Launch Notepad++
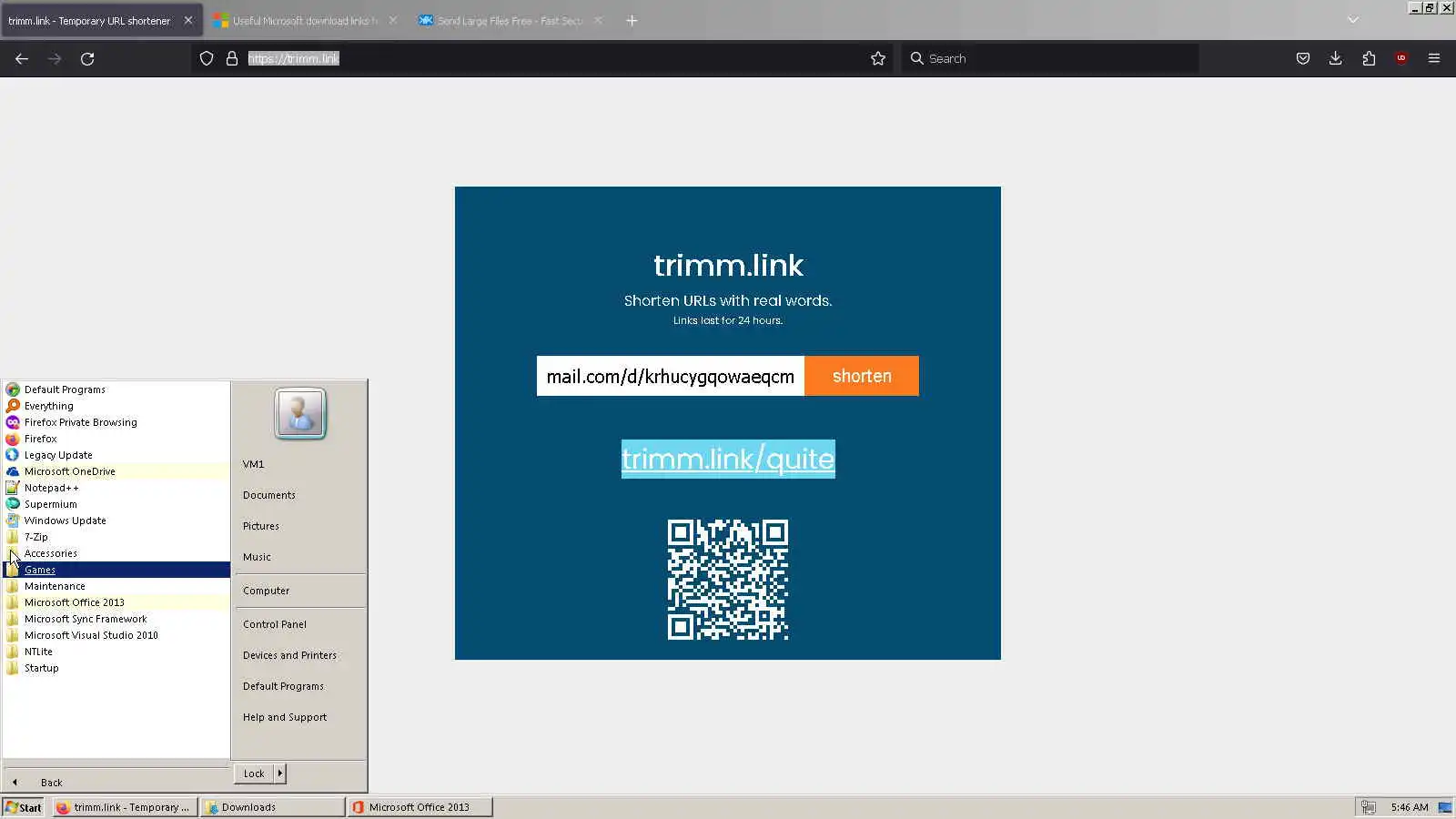Screen dimensions: 1456x819 tap(116, 488)
